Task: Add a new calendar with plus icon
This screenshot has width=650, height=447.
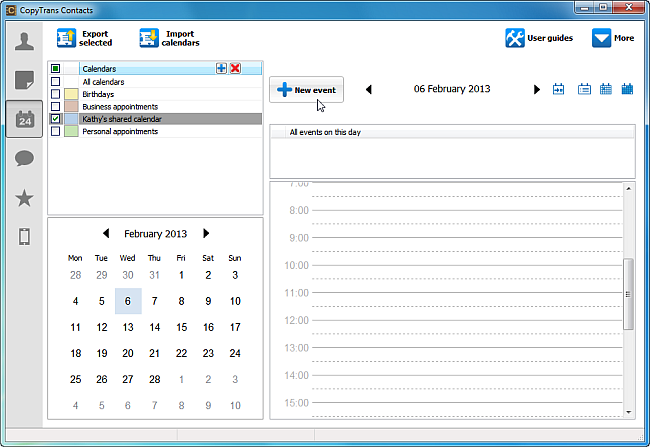Action: [221, 68]
